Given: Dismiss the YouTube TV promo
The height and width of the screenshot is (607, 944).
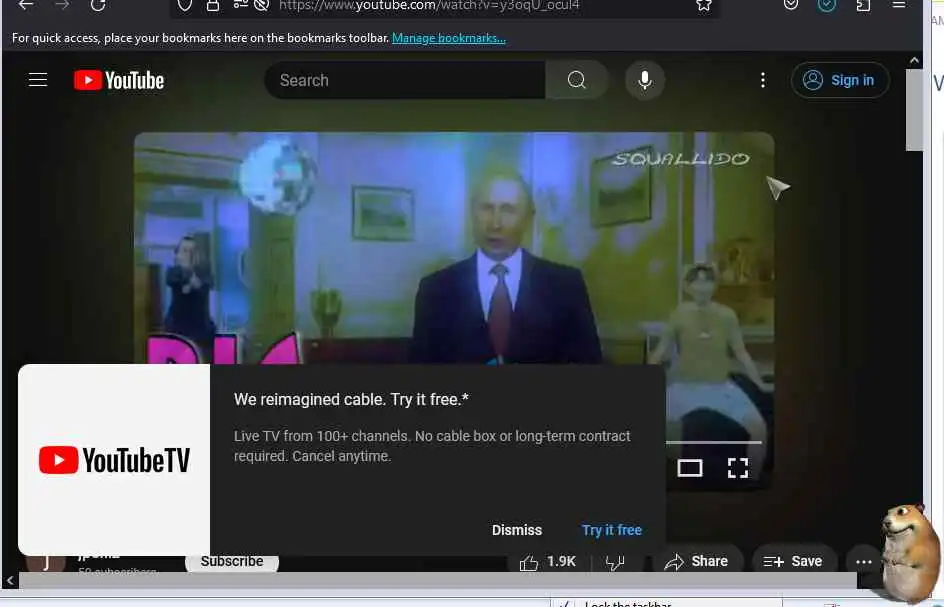Looking at the screenshot, I should click(517, 530).
